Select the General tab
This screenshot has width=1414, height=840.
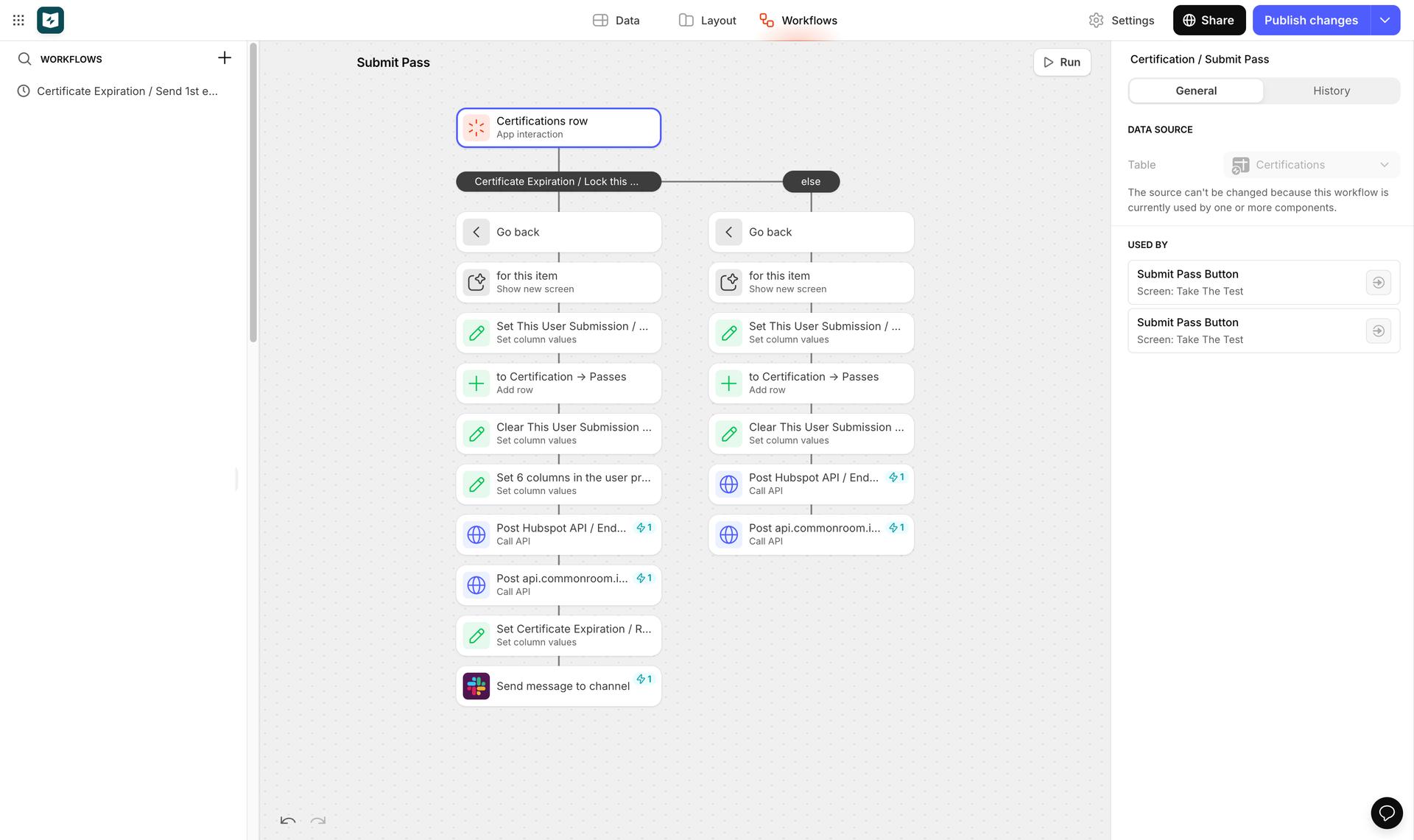[x=1196, y=90]
